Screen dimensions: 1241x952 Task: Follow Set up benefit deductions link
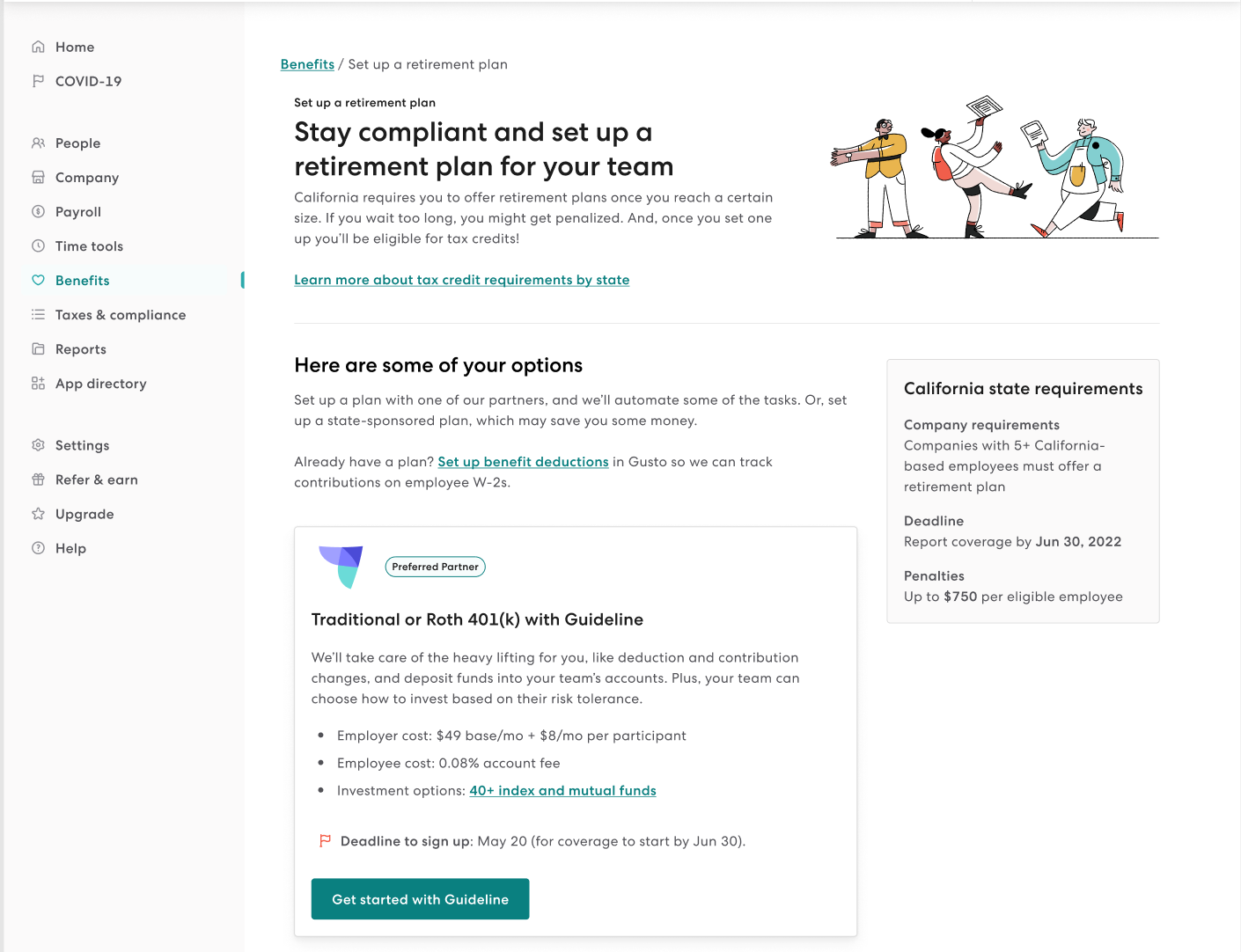point(523,462)
